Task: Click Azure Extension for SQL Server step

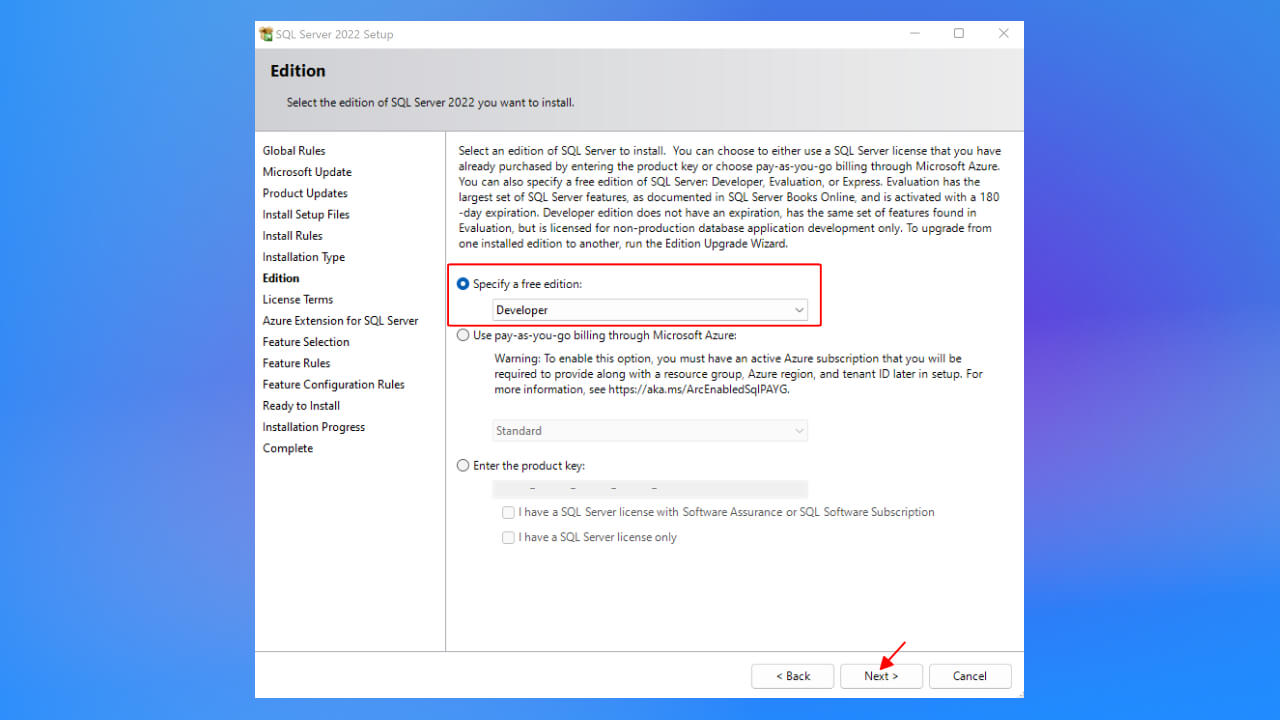Action: click(x=341, y=321)
